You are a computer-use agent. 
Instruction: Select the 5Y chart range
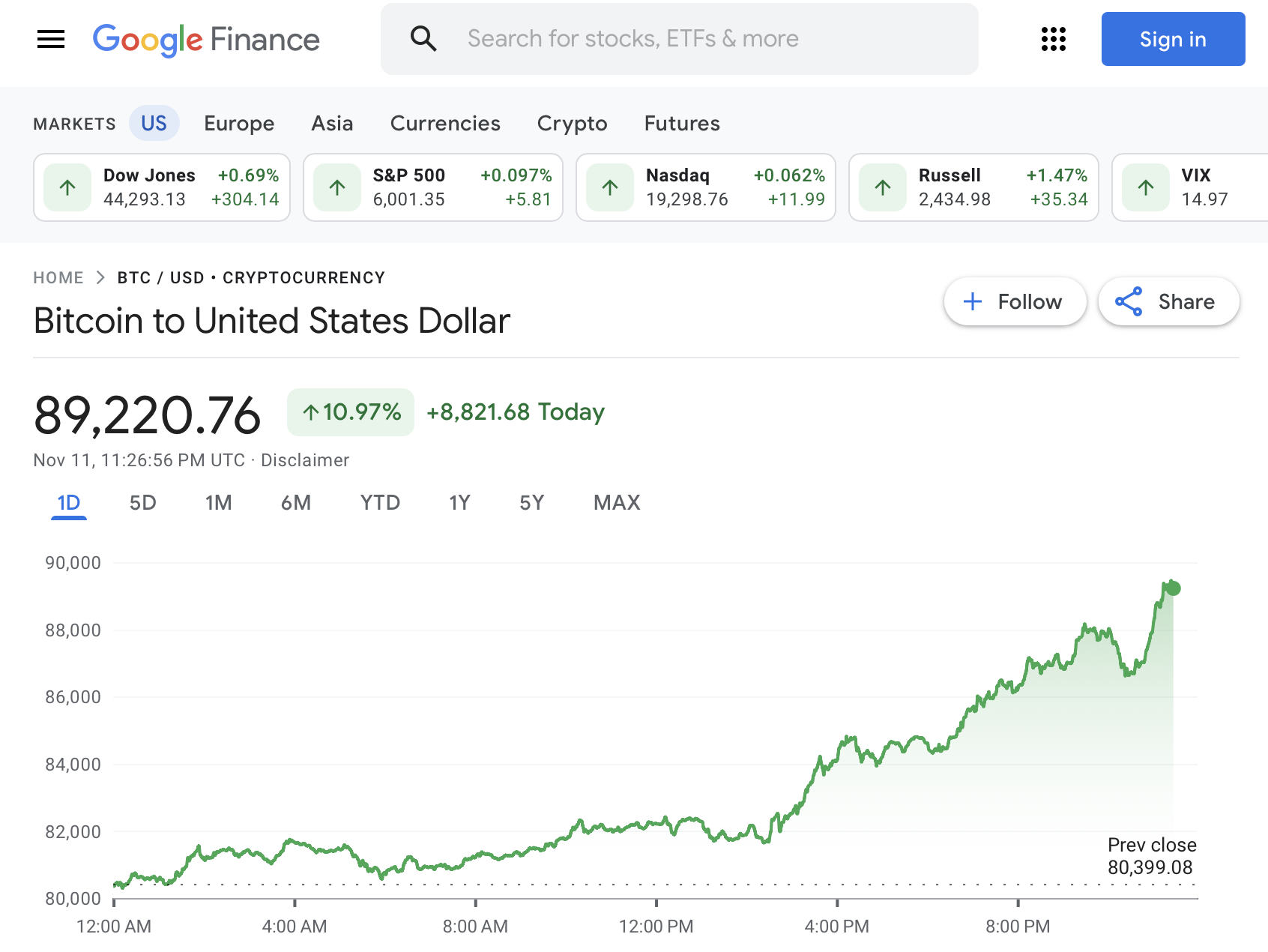click(531, 503)
